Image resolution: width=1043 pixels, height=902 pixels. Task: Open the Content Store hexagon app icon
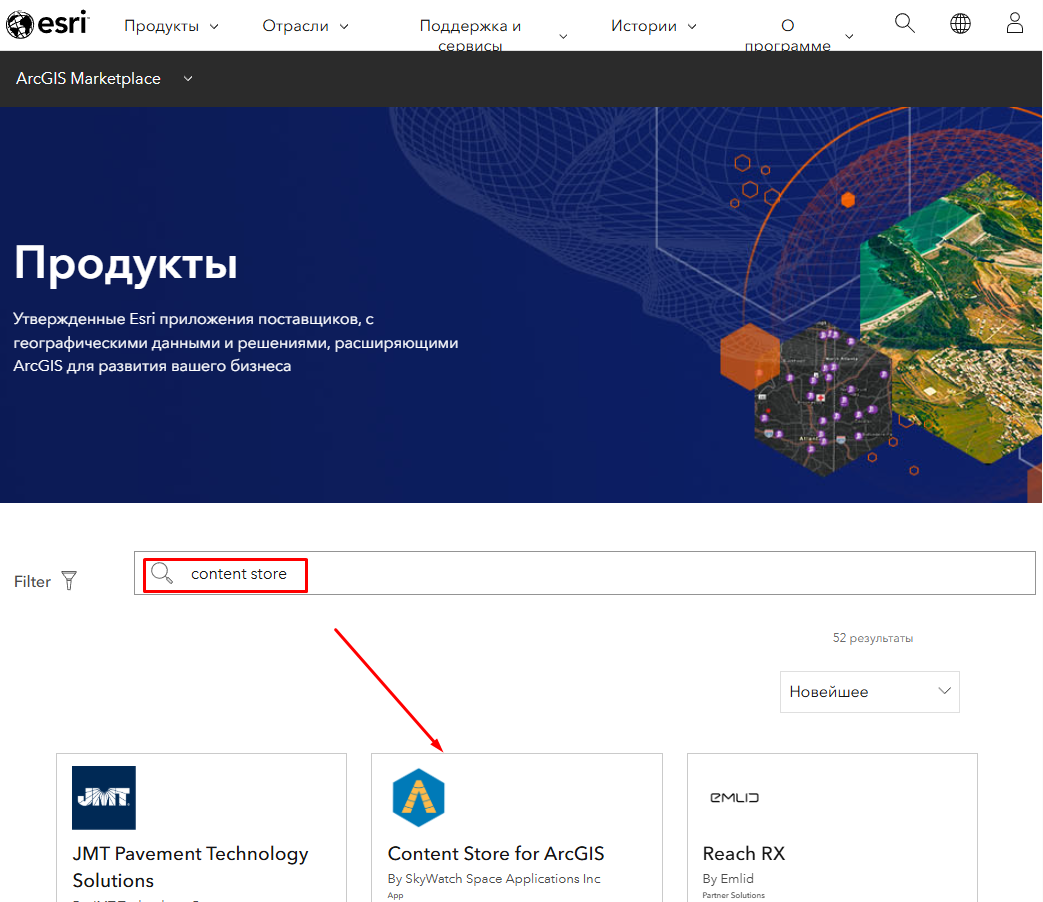click(x=418, y=798)
